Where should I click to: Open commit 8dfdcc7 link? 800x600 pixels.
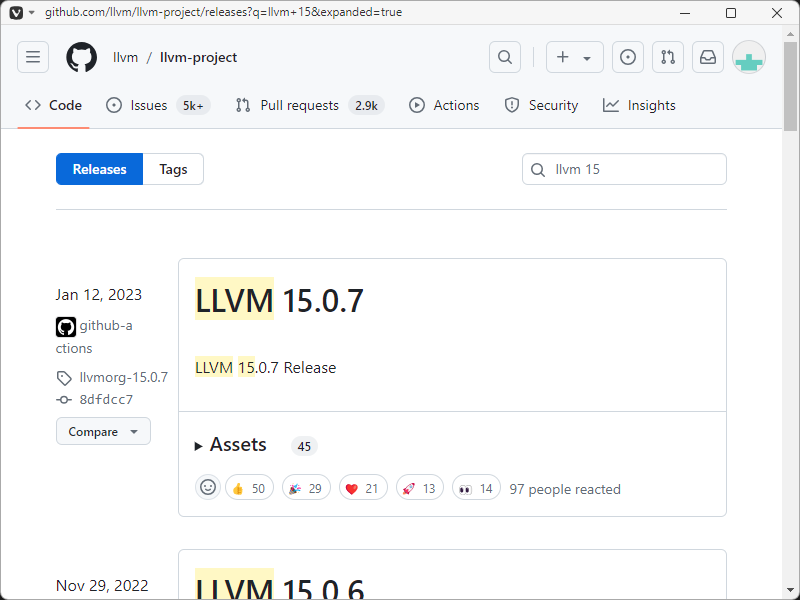click(x=106, y=399)
